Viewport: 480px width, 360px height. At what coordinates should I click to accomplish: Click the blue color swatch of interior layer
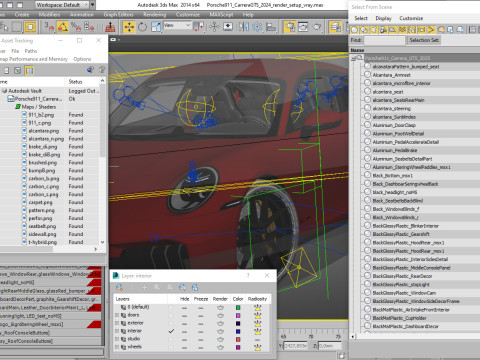tap(238, 331)
